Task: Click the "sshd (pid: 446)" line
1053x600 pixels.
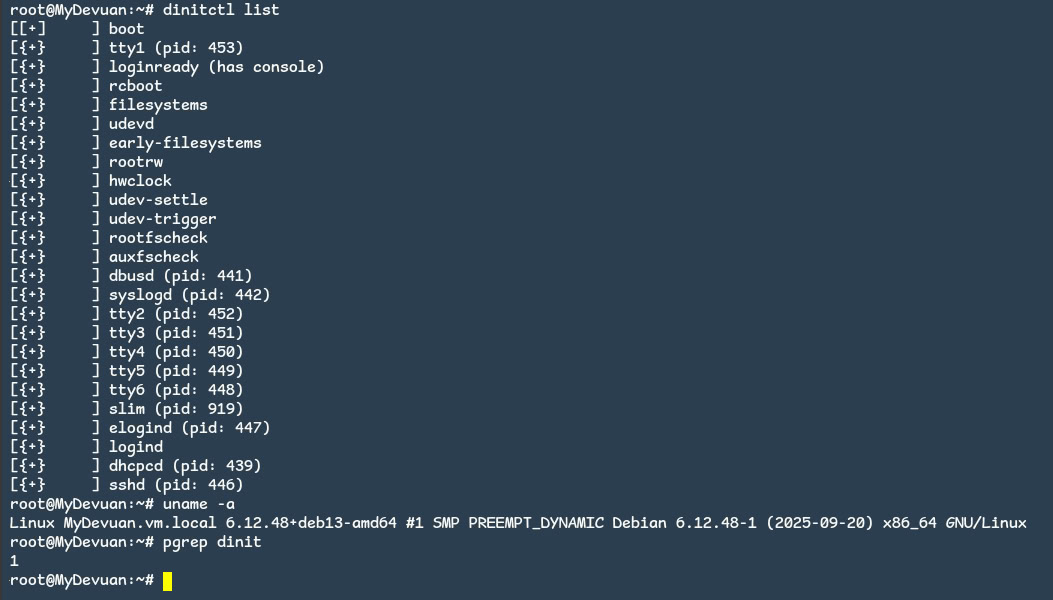Action: 176,485
